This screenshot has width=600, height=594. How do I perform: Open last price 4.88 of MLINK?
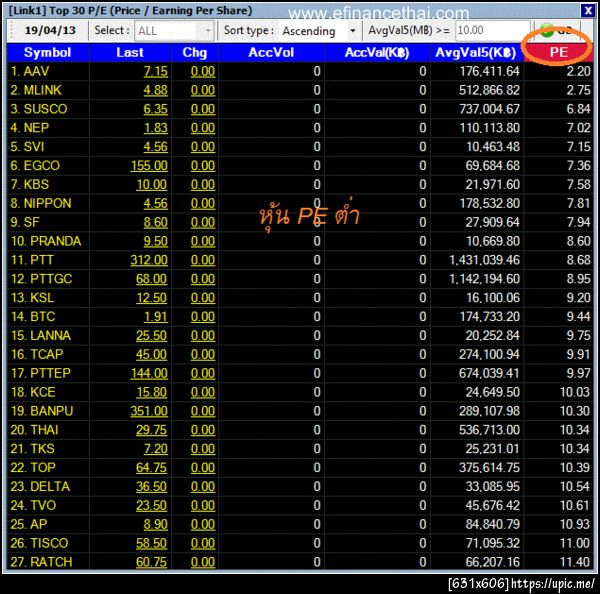point(156,90)
